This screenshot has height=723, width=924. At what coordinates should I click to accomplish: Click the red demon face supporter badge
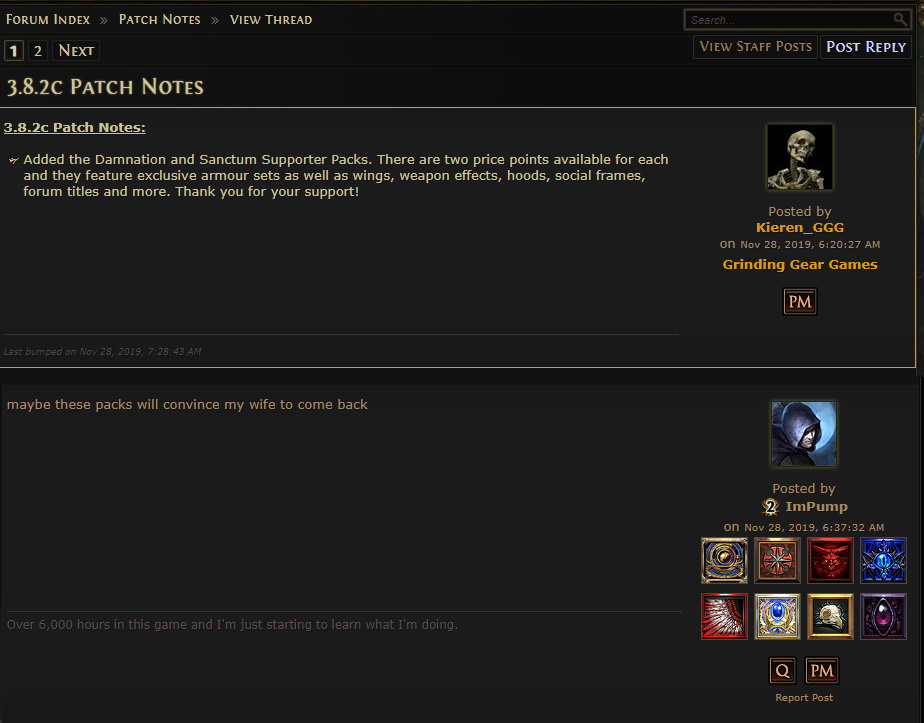pos(830,560)
